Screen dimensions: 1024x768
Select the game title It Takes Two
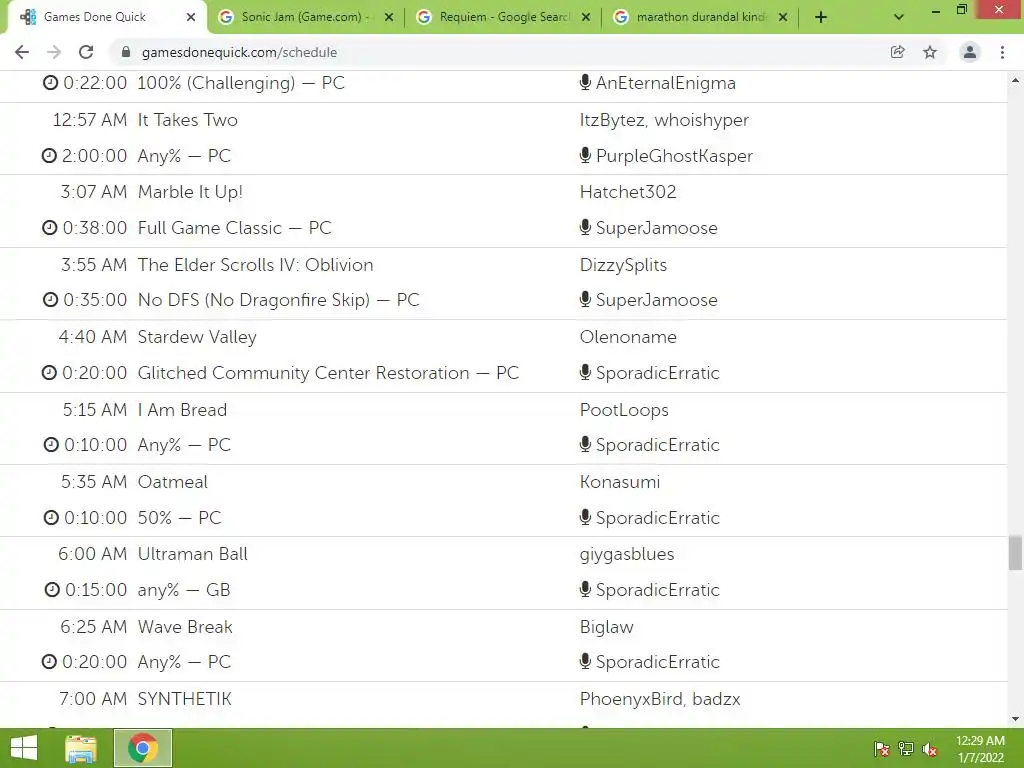188,120
